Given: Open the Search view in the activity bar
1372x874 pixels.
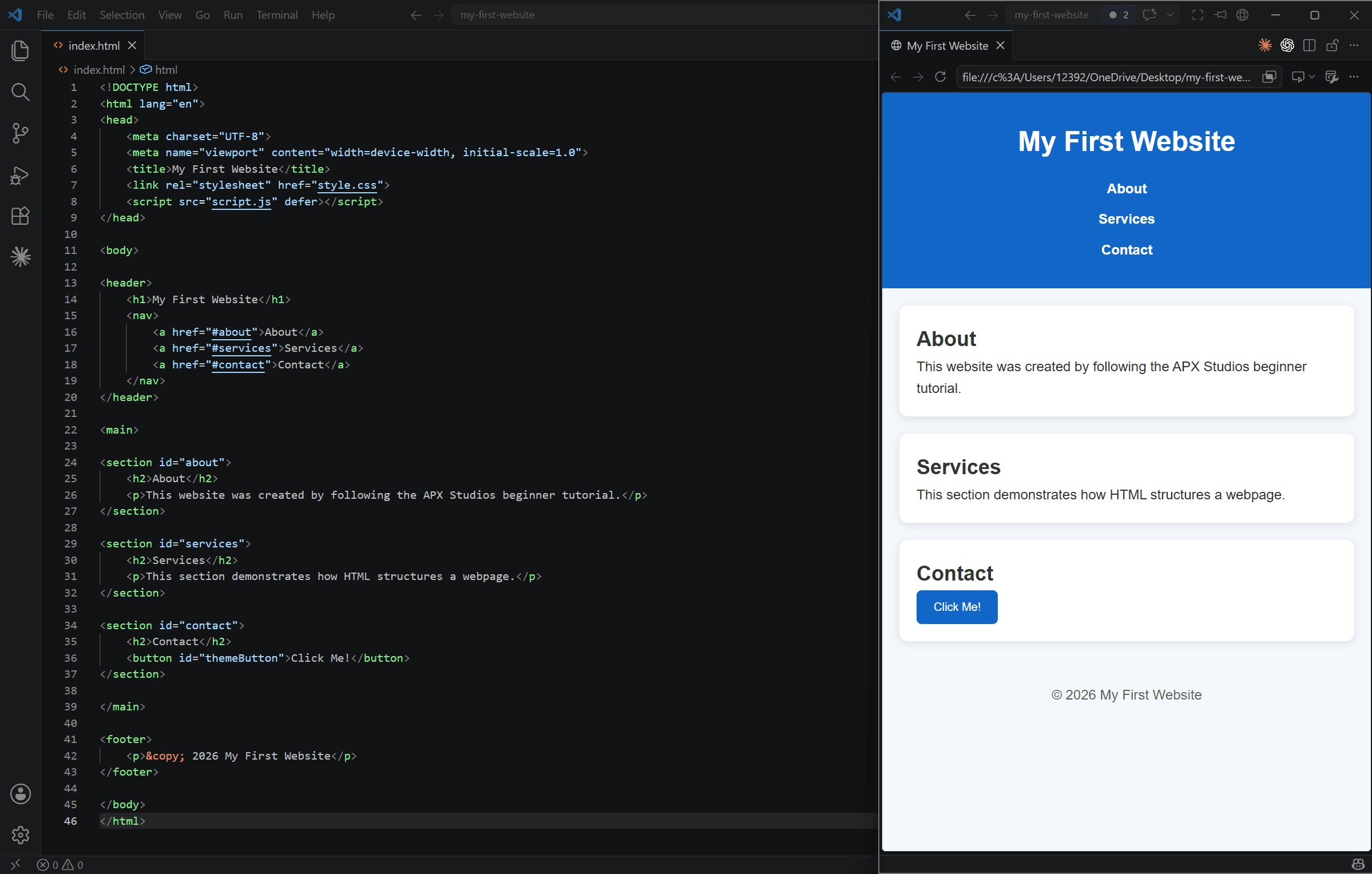Looking at the screenshot, I should 21,92.
